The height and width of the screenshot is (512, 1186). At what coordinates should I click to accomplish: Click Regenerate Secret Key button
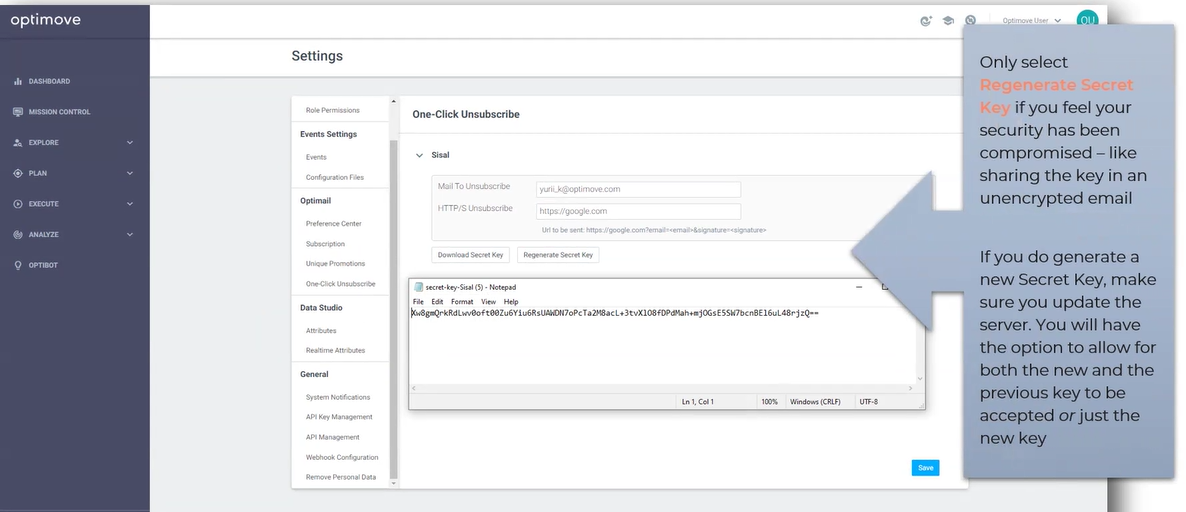[x=558, y=255]
